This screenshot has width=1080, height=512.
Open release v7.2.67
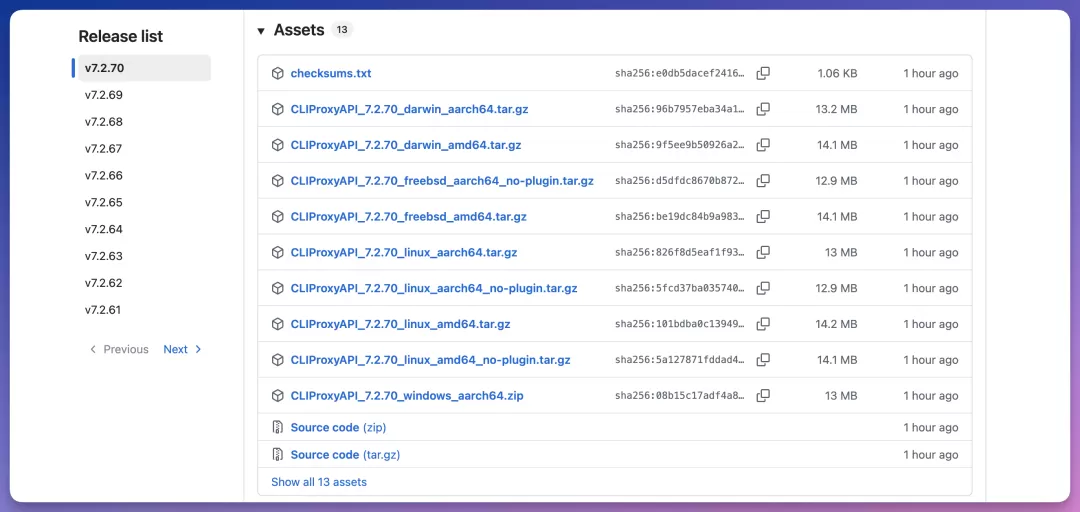pyautogui.click(x=104, y=149)
